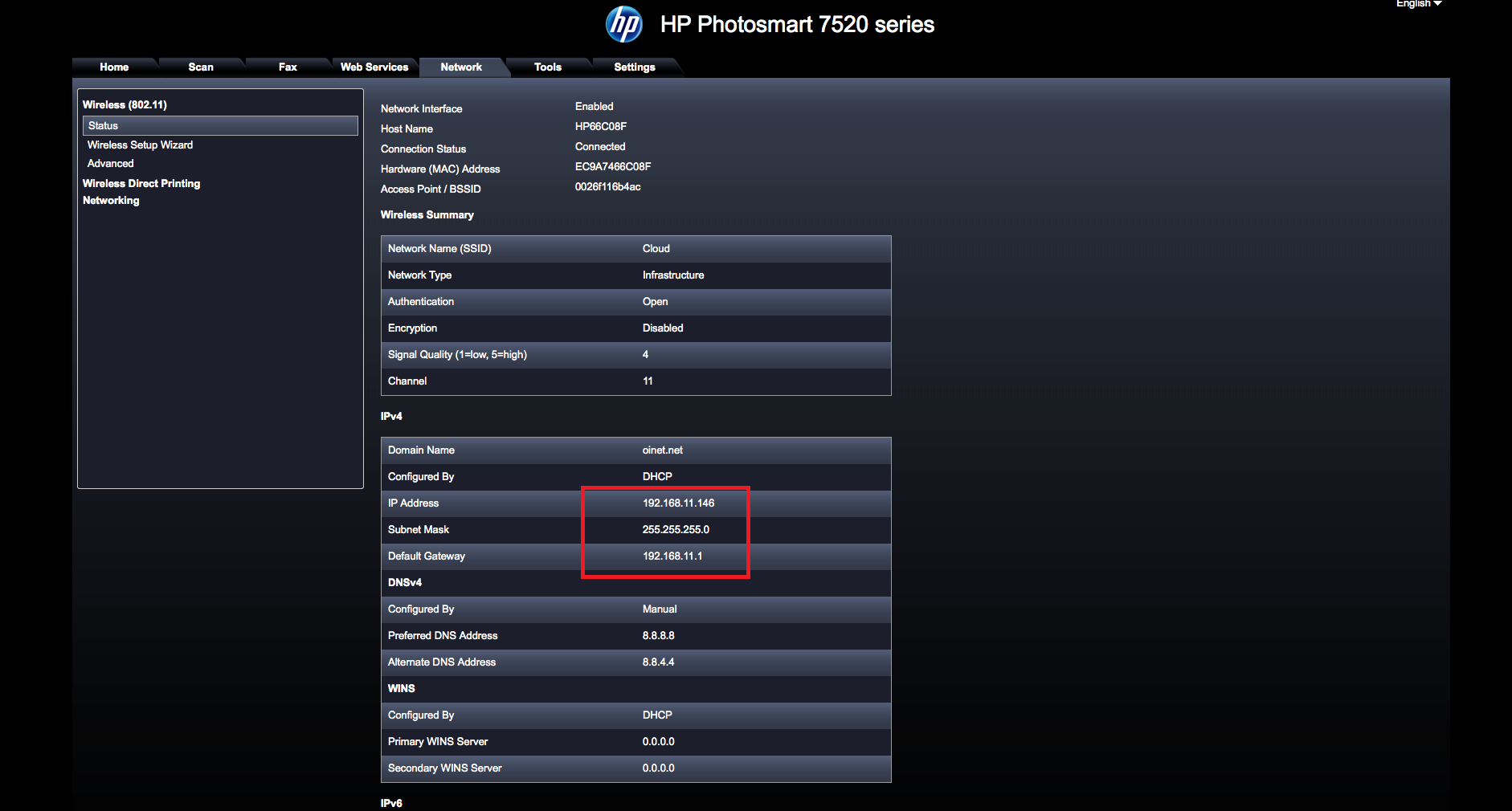Viewport: 1512px width, 811px height.
Task: Click the HP logo in the header
Action: 623,24
